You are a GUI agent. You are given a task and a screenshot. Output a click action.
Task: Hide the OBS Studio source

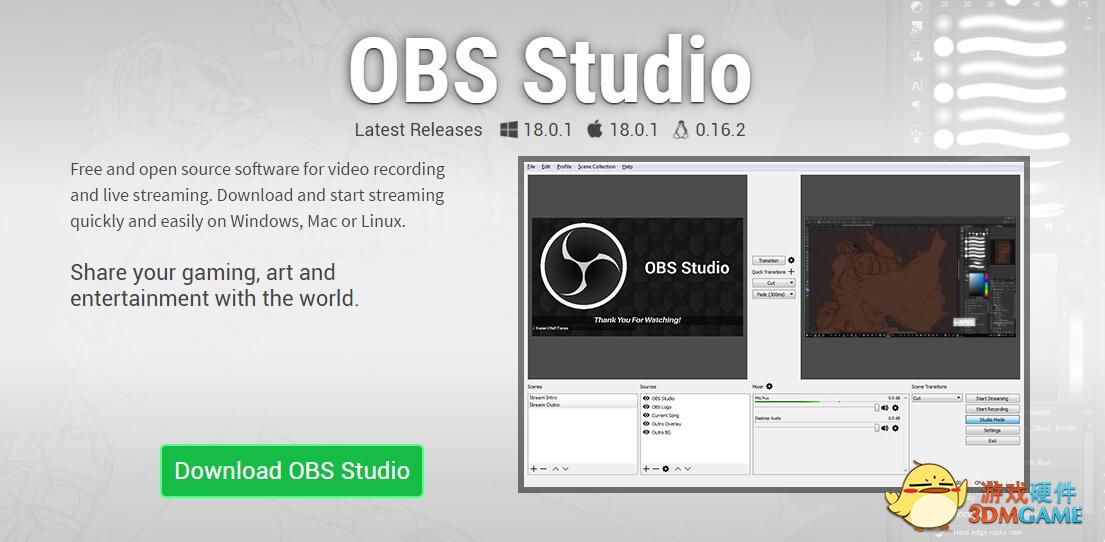tap(646, 399)
